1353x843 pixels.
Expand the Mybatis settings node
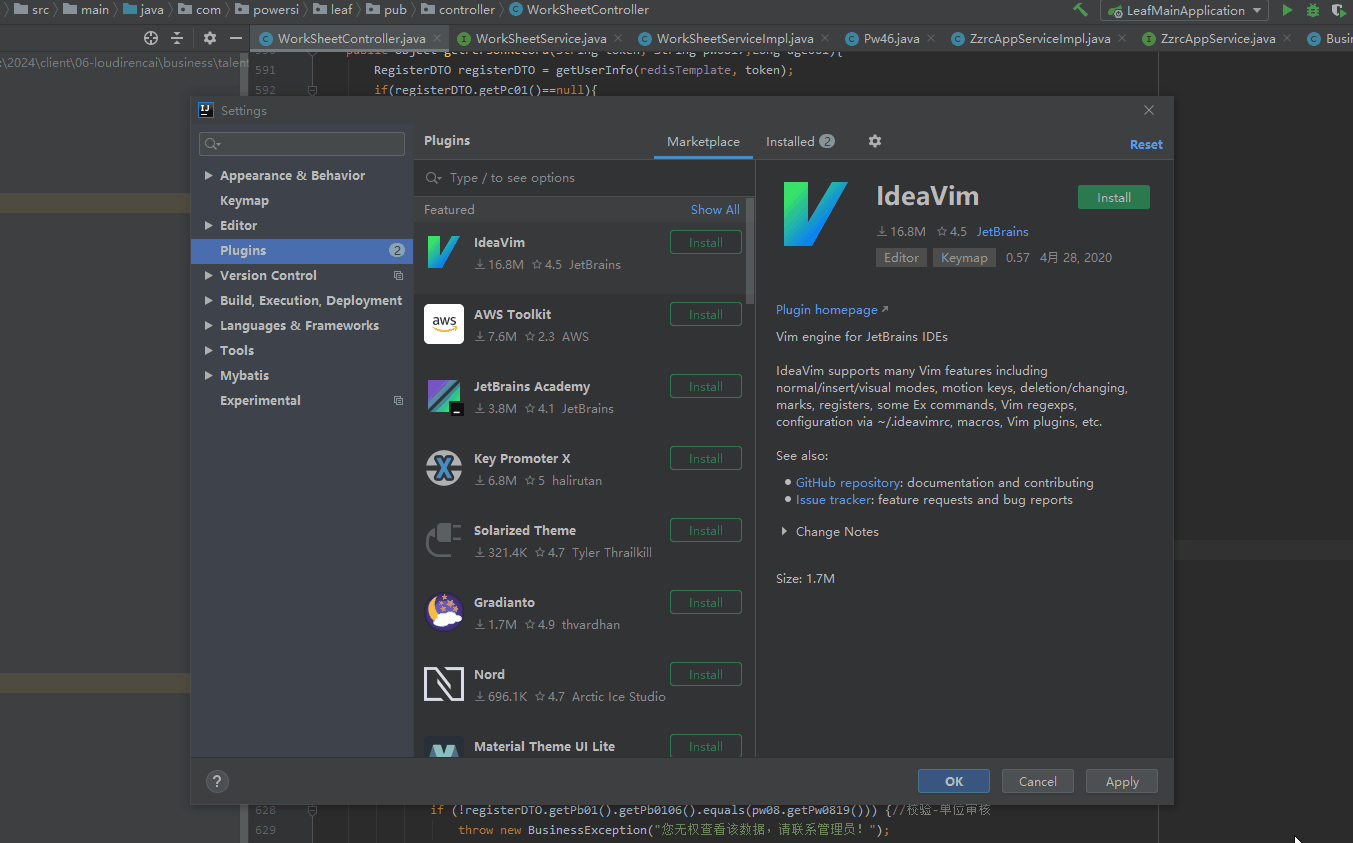coord(208,376)
